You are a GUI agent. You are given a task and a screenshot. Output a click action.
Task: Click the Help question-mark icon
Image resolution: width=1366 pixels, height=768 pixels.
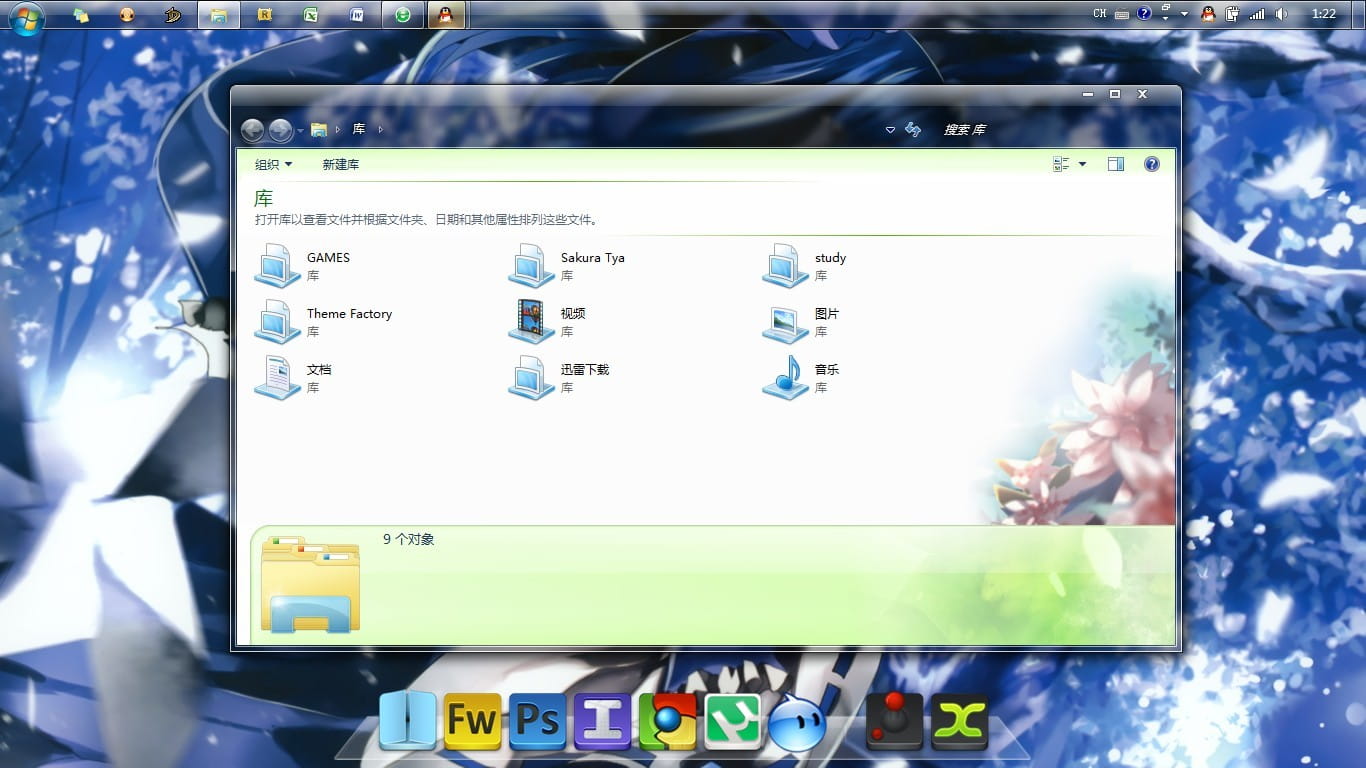(1152, 164)
